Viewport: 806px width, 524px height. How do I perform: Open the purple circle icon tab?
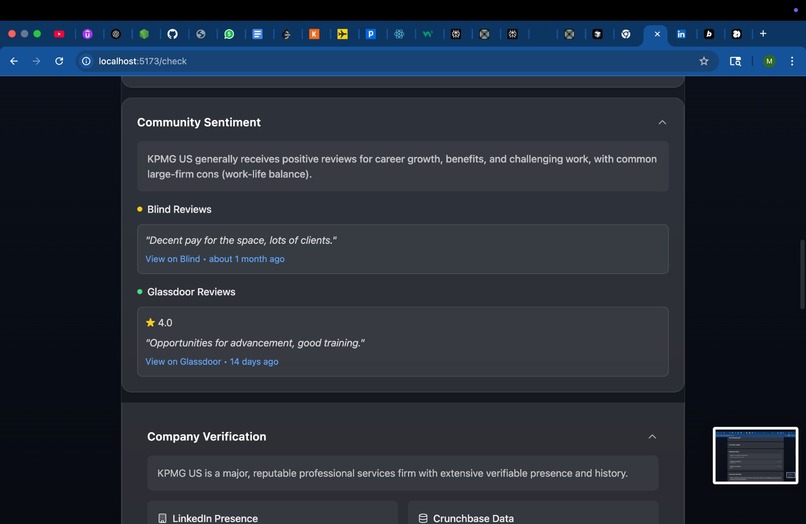(x=87, y=34)
